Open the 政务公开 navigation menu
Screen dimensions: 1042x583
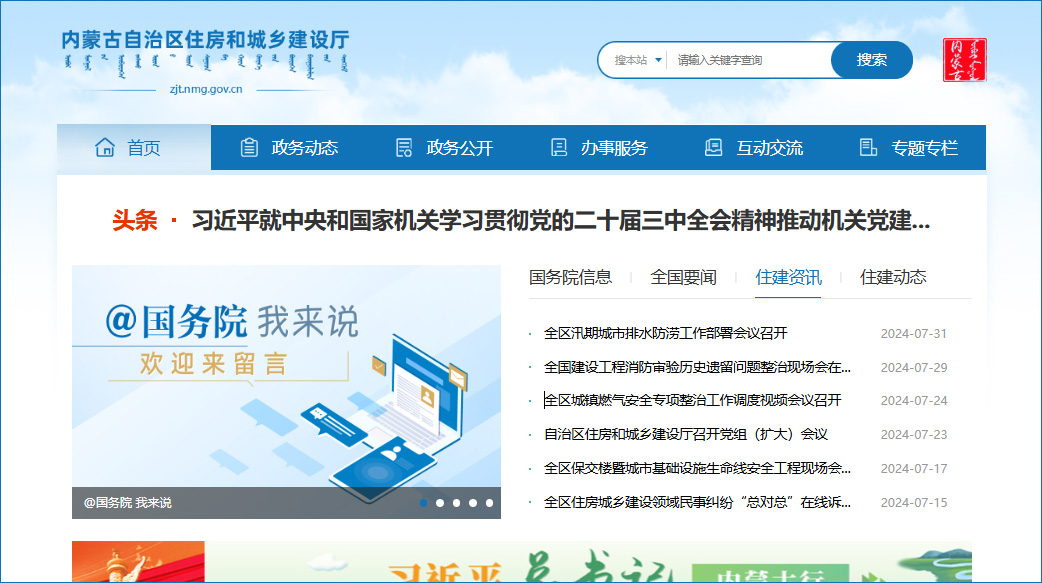(443, 148)
